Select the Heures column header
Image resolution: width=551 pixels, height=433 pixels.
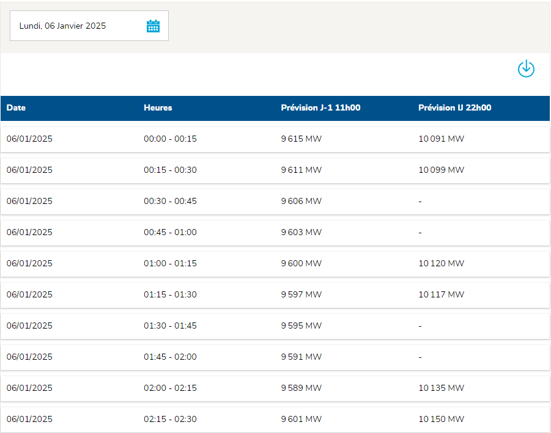coord(158,108)
